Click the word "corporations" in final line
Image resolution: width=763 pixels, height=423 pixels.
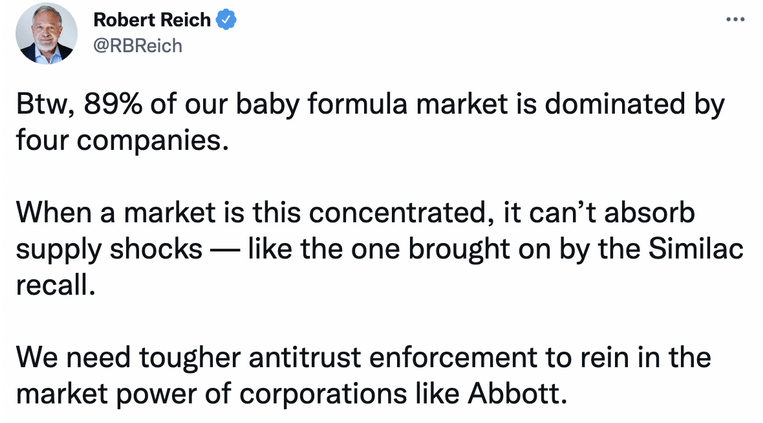323,393
